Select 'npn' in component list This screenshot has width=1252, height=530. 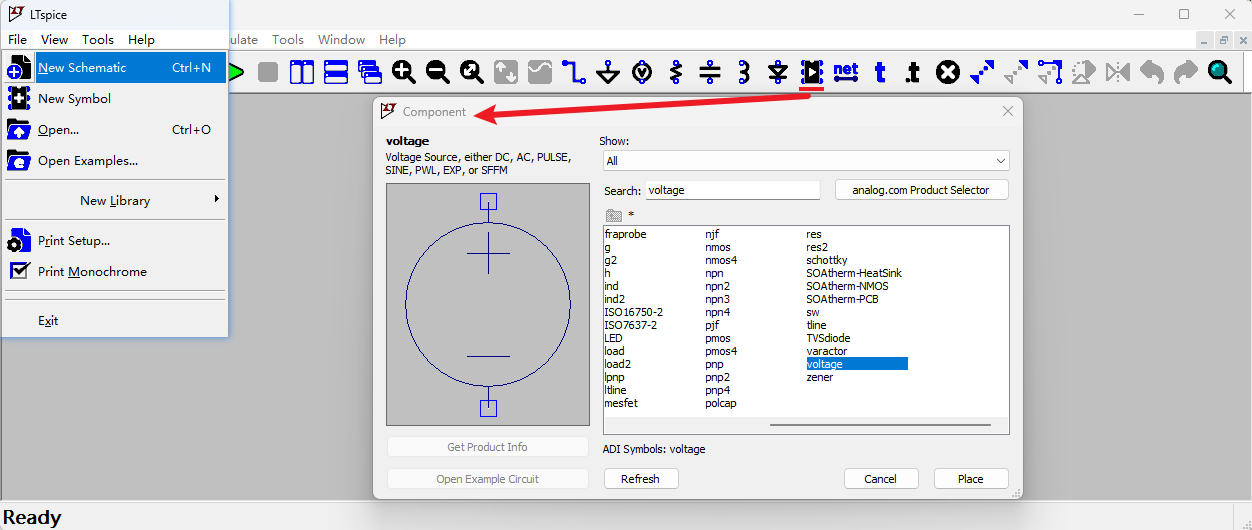click(x=714, y=273)
